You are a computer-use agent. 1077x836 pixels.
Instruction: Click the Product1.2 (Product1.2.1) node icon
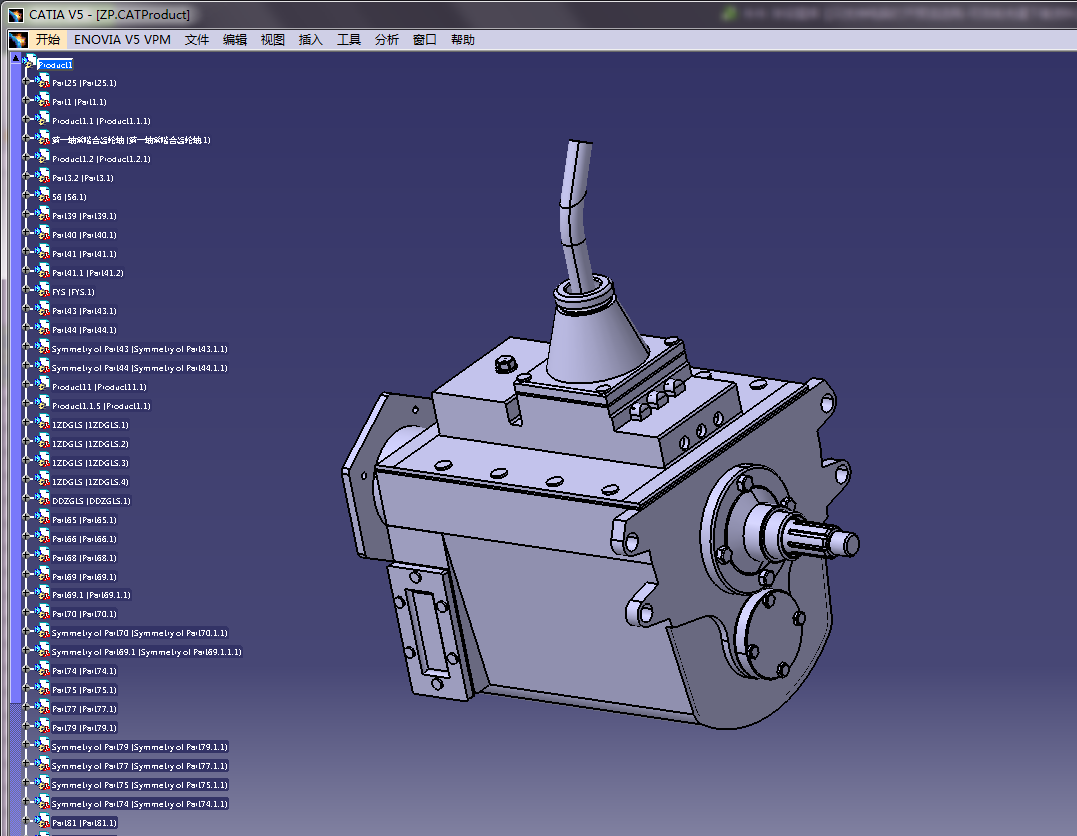[43, 157]
